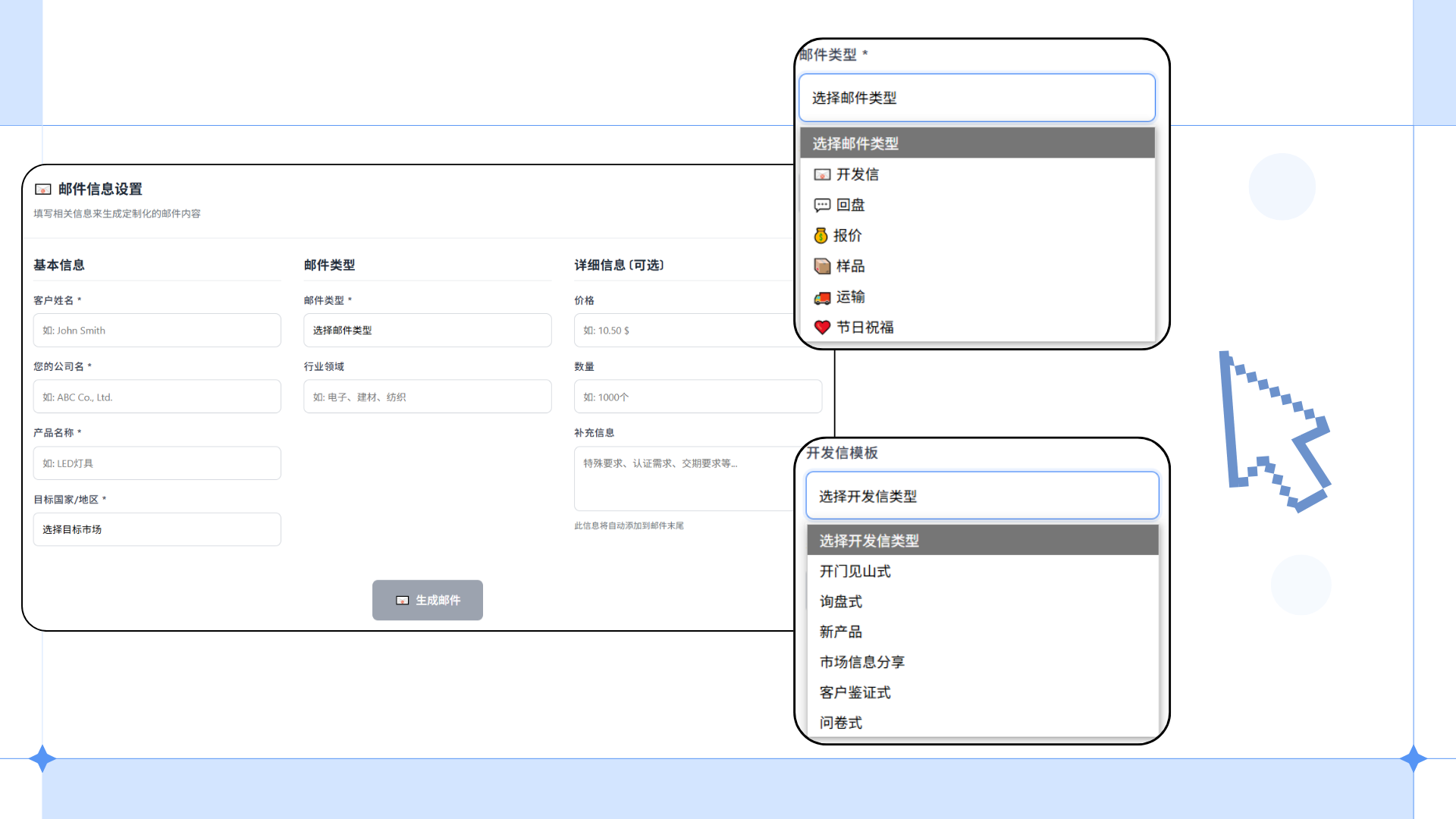The width and height of the screenshot is (1456, 819).
Task: Pick the 询盘式 template option
Action: [x=840, y=601]
